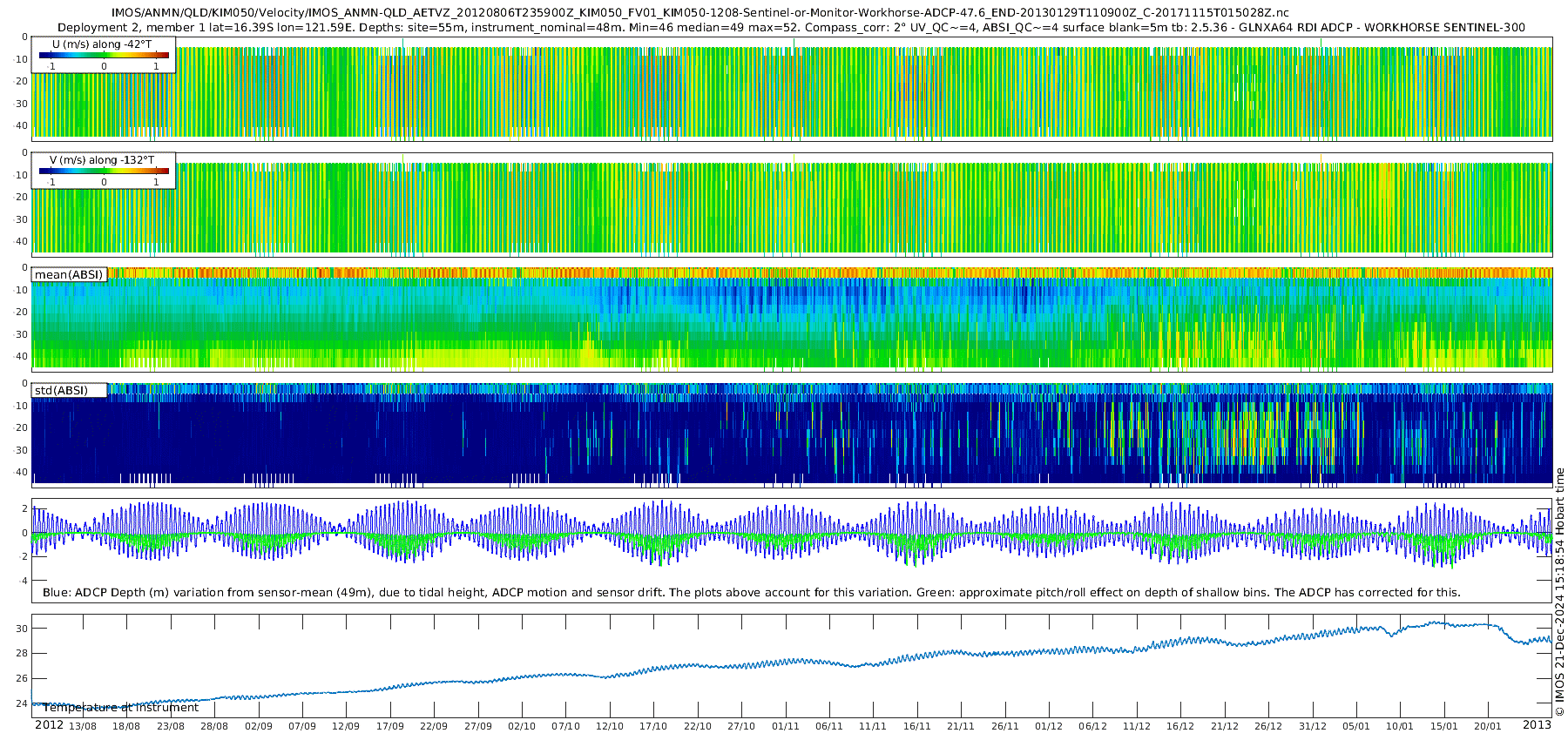Click the vertical IMOS Hobart time stamp
This screenshot has height=740, width=1568.
click(1559, 592)
